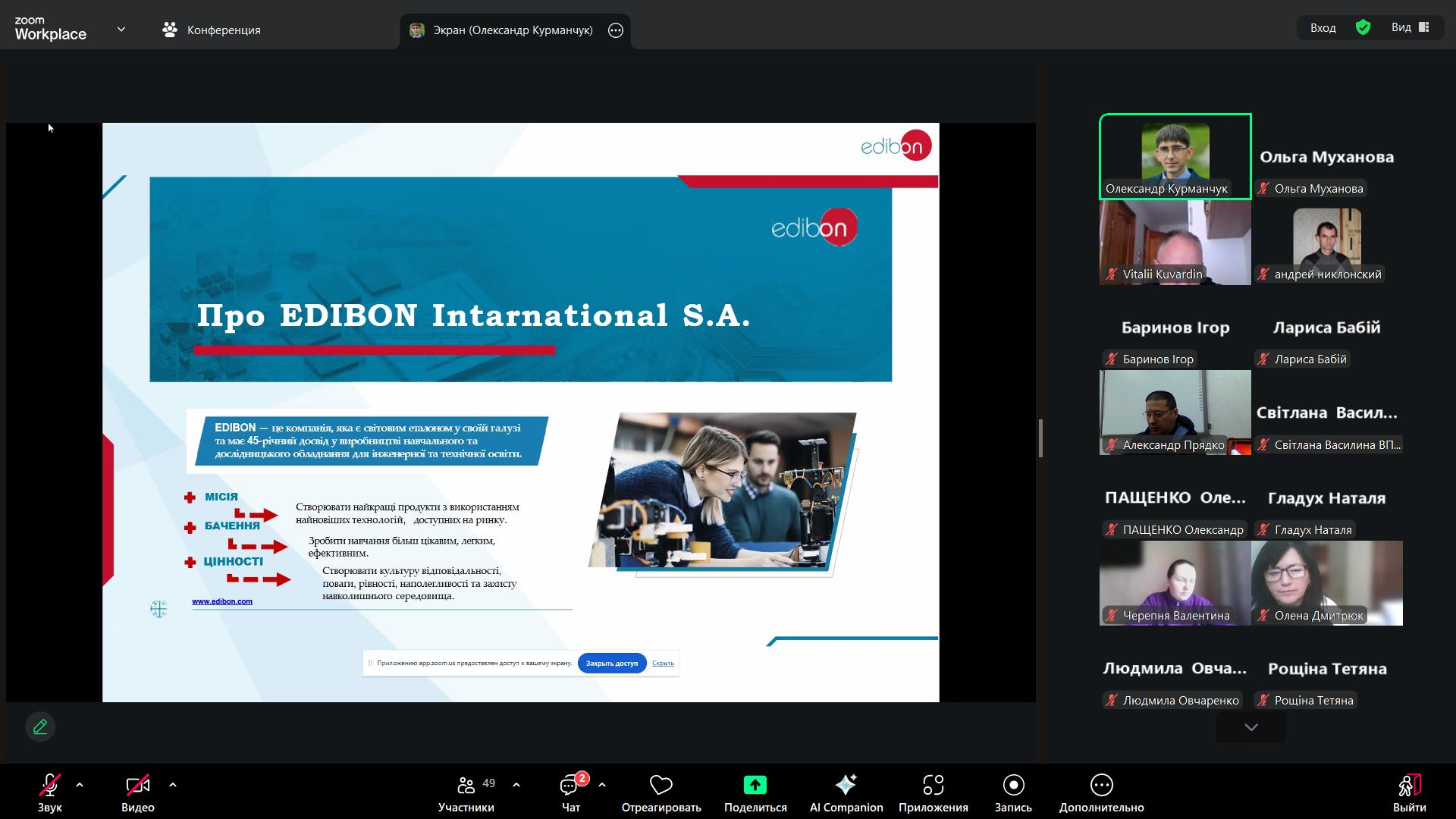1456x819 pixels.
Task: Open the React heart menu
Action: click(x=661, y=785)
